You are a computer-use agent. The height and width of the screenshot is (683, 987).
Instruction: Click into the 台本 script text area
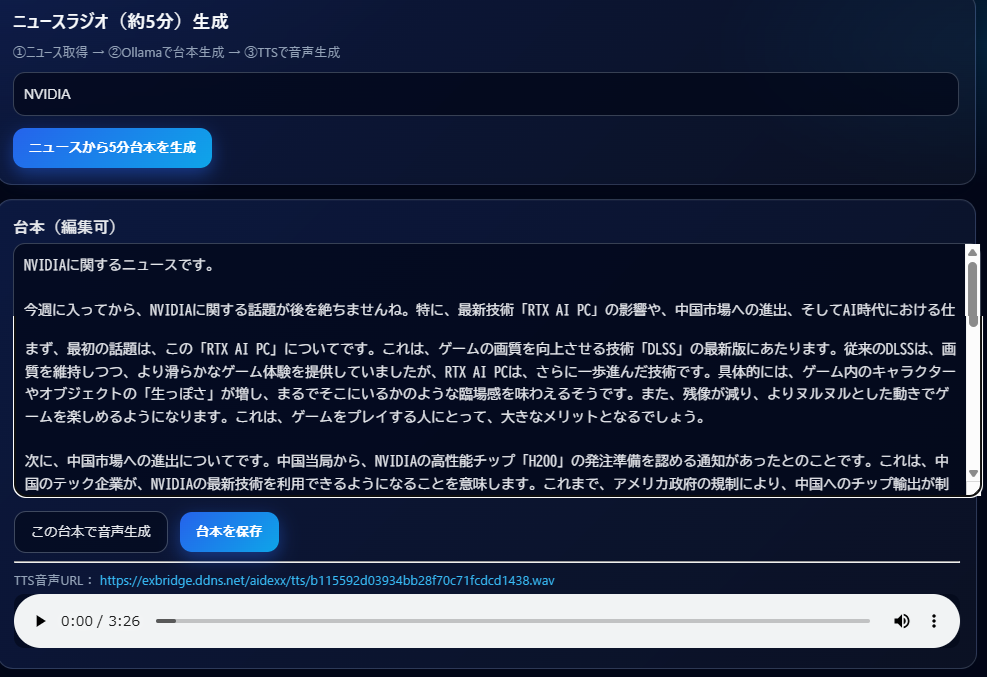tap(489, 370)
